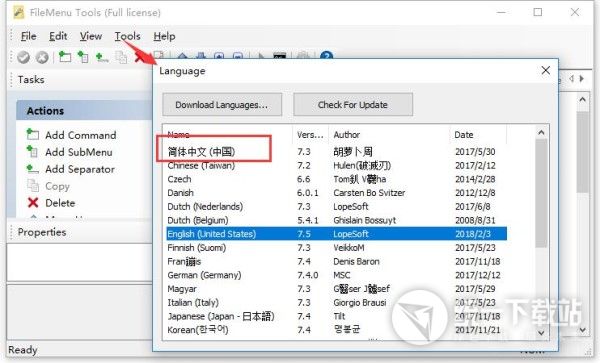Click the Cancel changes toolbar icon

point(42,57)
